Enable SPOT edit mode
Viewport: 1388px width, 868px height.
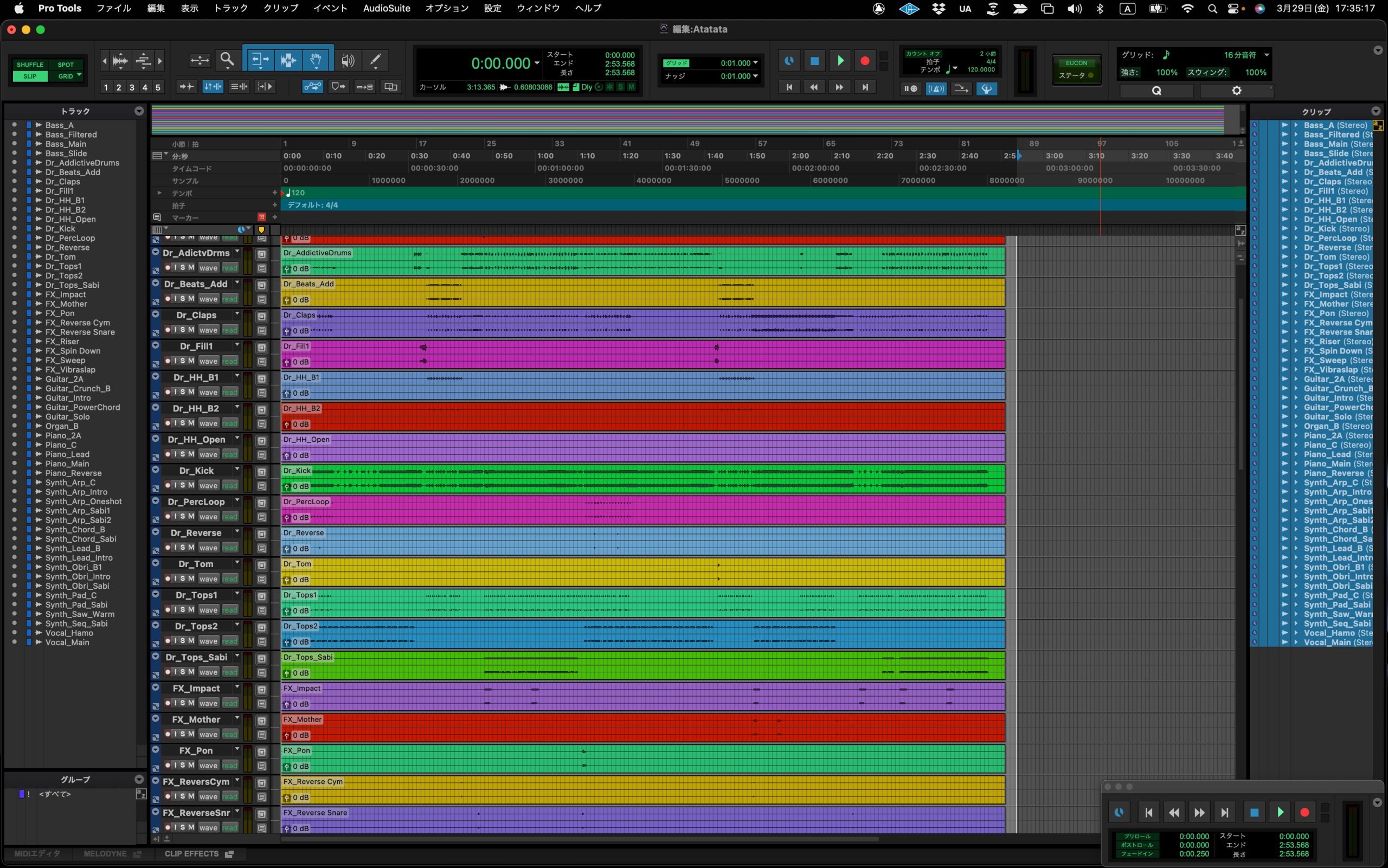point(66,65)
